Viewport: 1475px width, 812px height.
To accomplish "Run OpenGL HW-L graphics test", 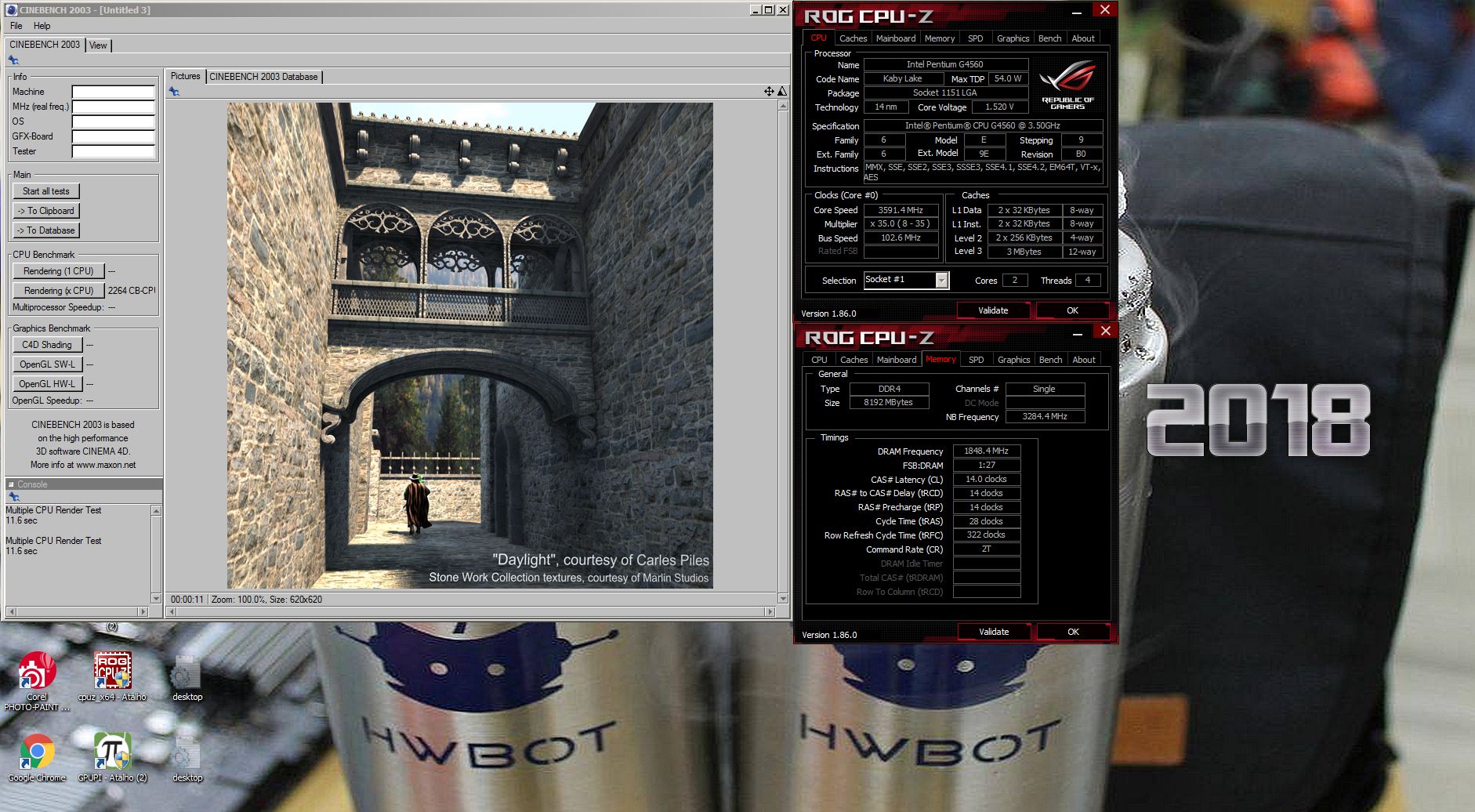I will coord(47,384).
